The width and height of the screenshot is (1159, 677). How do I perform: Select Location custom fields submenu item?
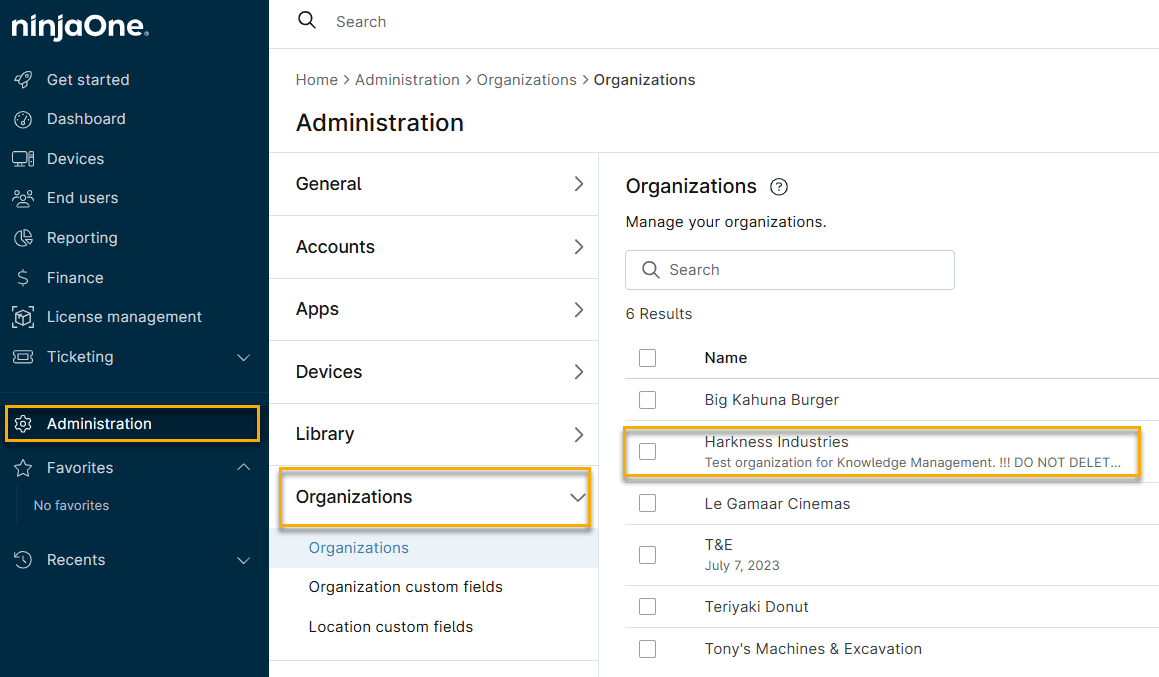click(x=390, y=627)
